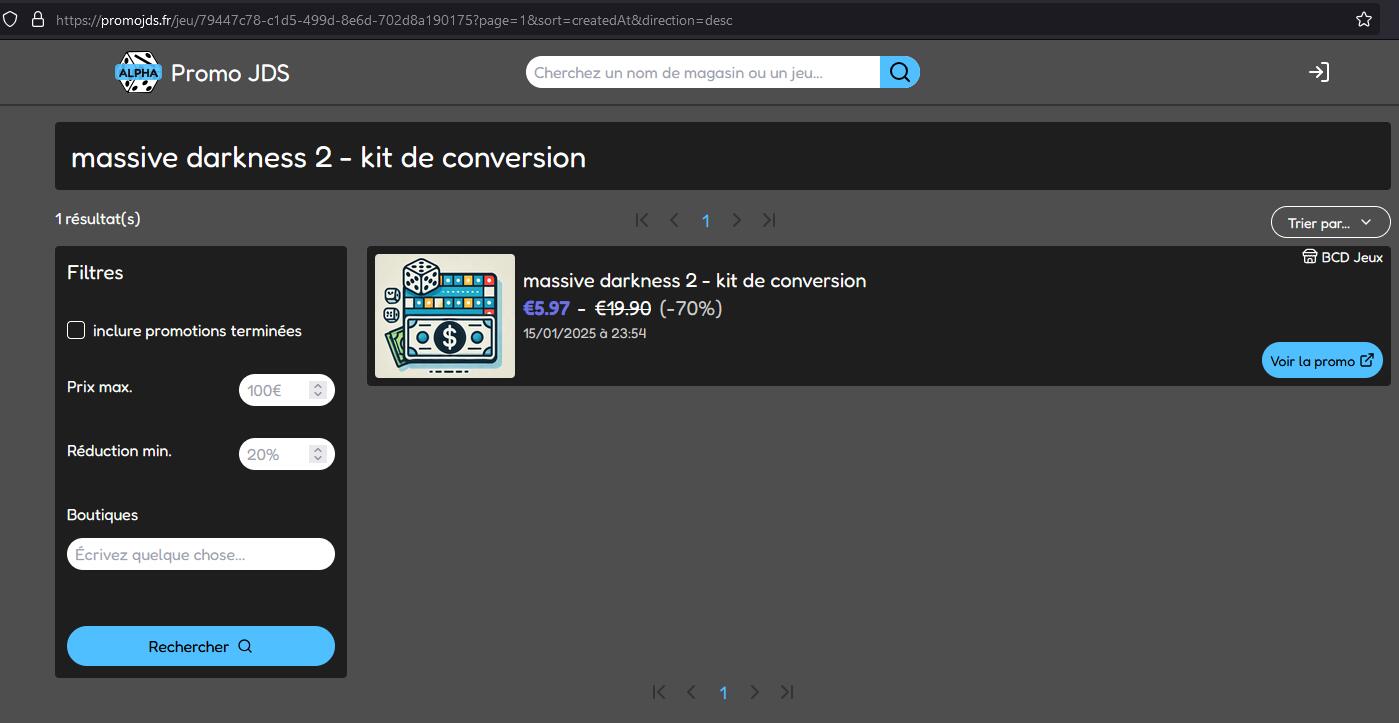
Task: Click the blue search magnifier button
Action: [899, 72]
